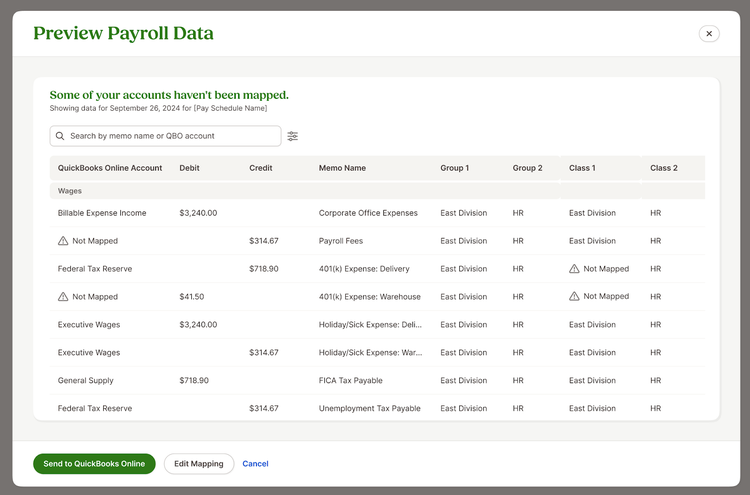Click the Debit column header

pyautogui.click(x=189, y=168)
